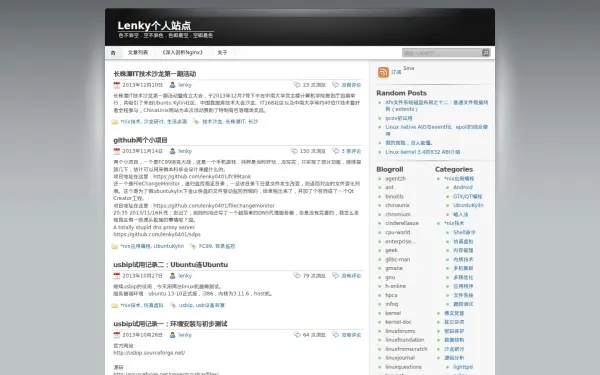
Task: Click the usbip.sourceforge.net link
Action: coord(149,353)
